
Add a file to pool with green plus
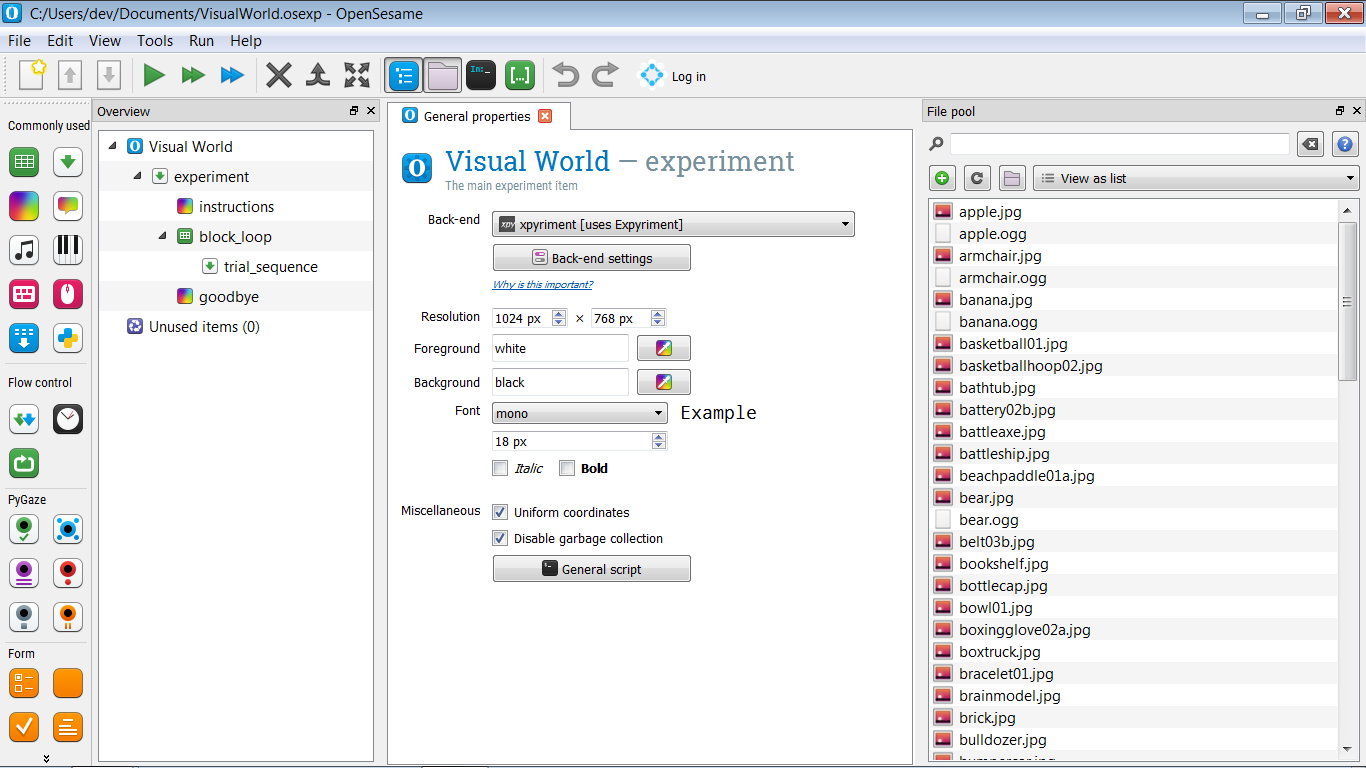coord(942,178)
